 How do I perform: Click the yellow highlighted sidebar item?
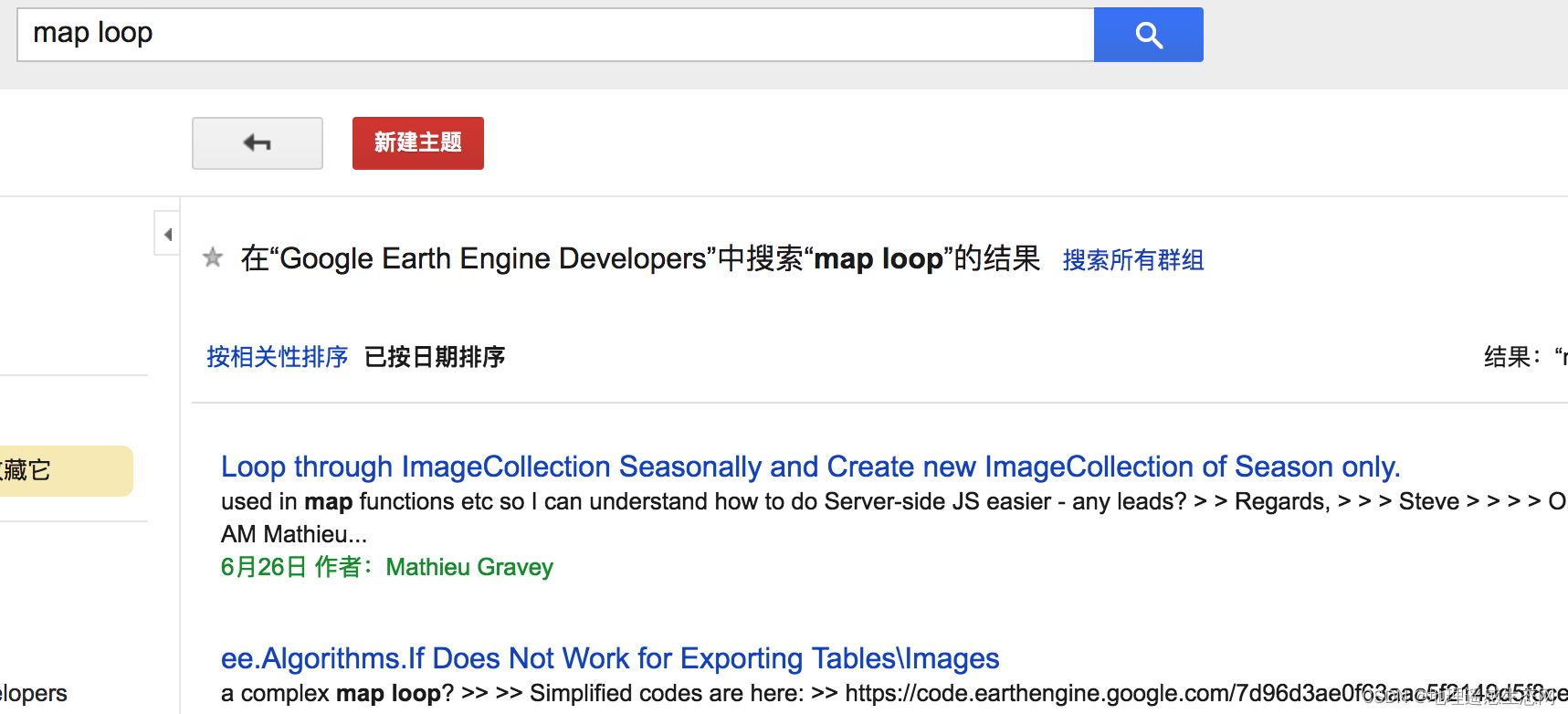pyautogui.click(x=66, y=471)
